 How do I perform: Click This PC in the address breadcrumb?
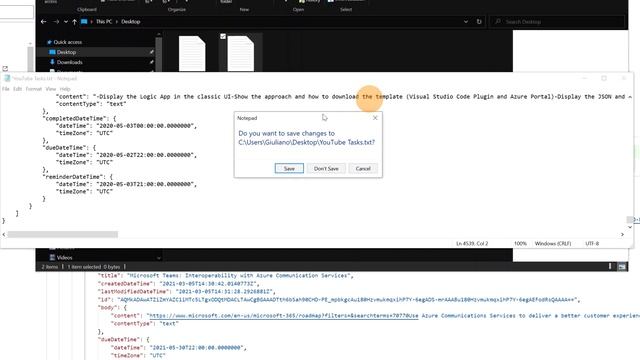104,22
